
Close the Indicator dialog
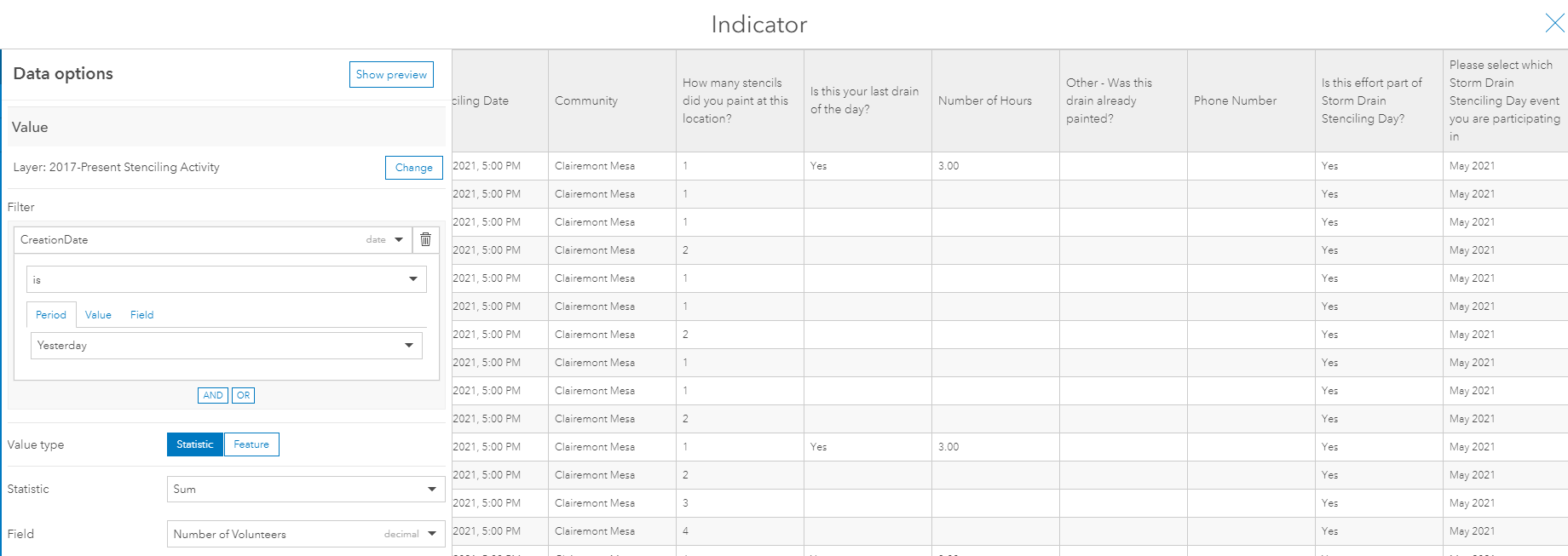point(1554,24)
